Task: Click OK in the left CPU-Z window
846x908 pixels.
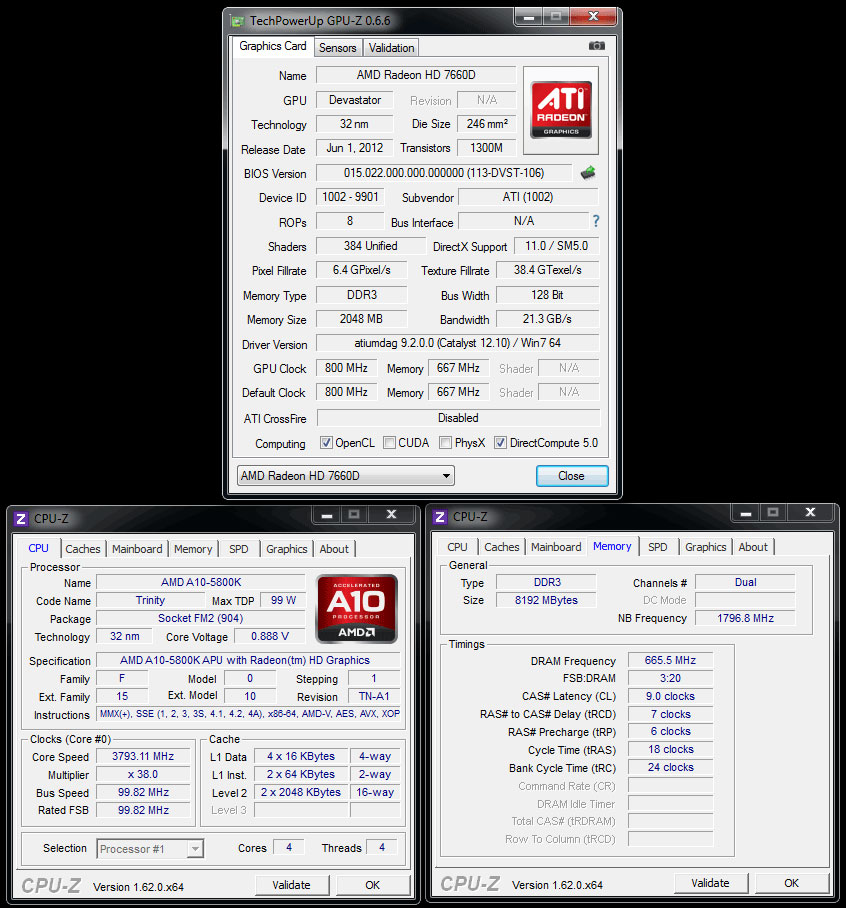Action: tap(373, 885)
